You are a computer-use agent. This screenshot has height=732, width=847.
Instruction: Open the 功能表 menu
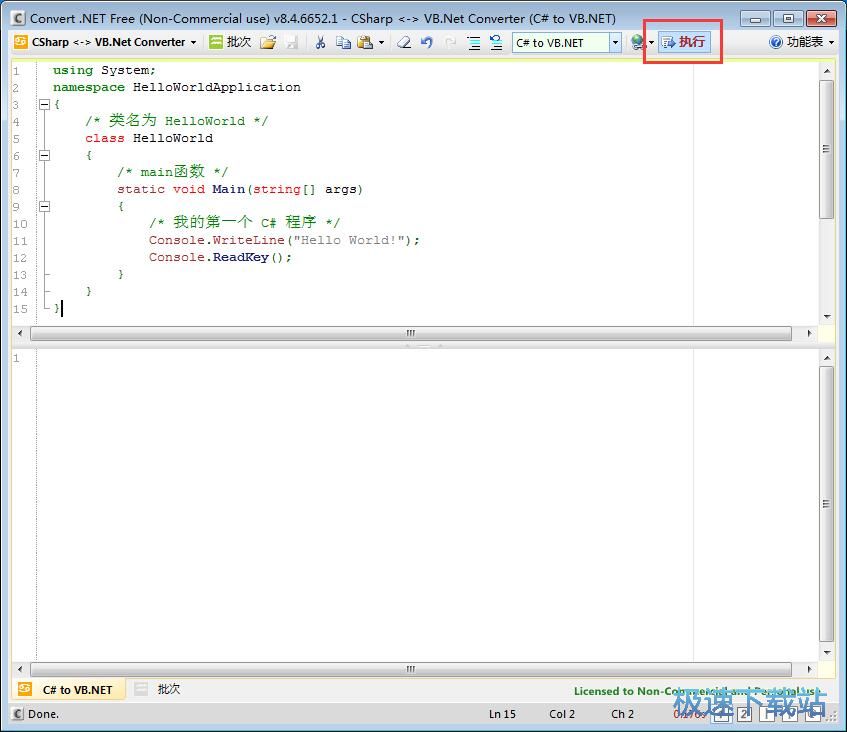[x=802, y=42]
